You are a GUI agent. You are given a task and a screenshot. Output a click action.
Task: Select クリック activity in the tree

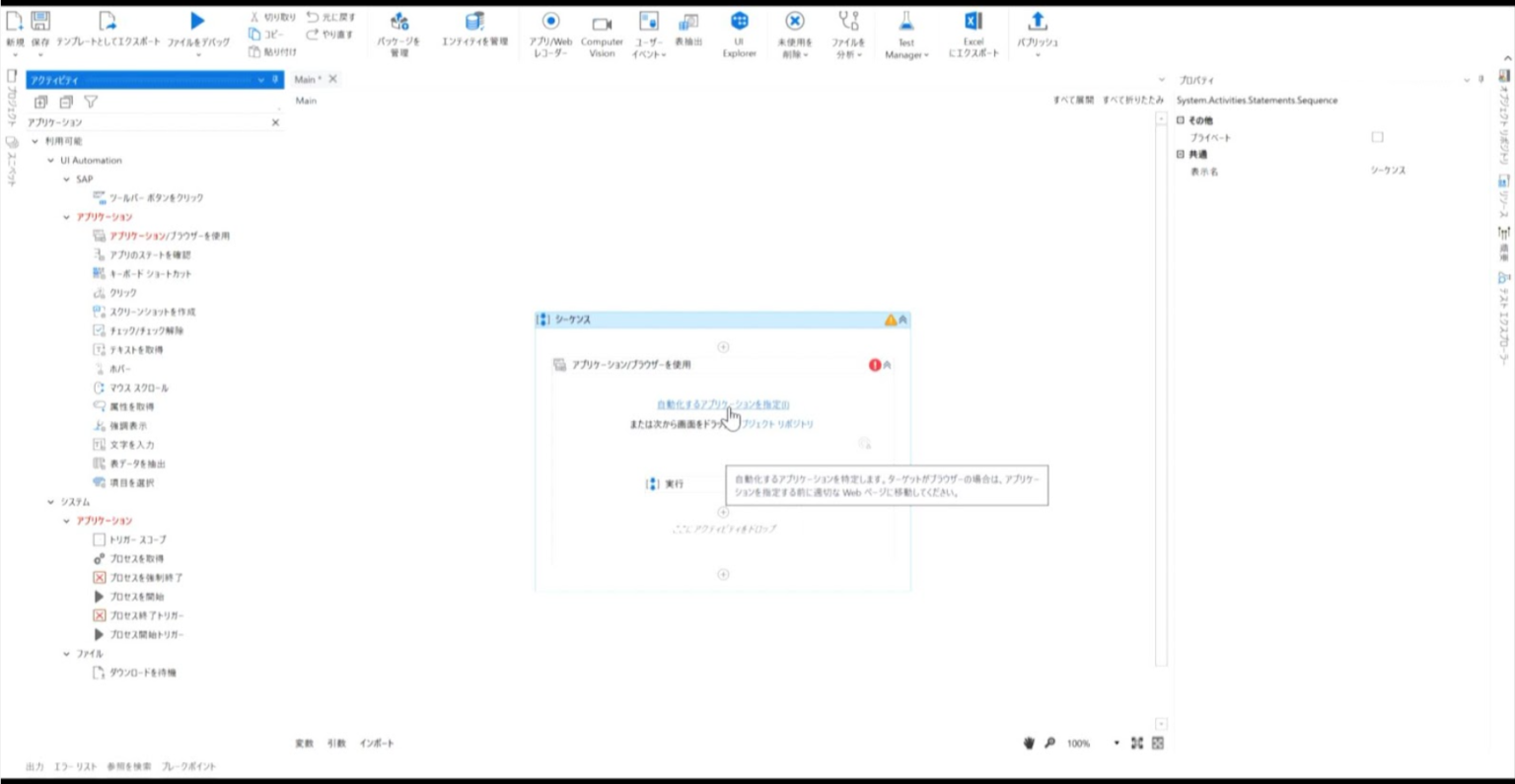pyautogui.click(x=122, y=293)
